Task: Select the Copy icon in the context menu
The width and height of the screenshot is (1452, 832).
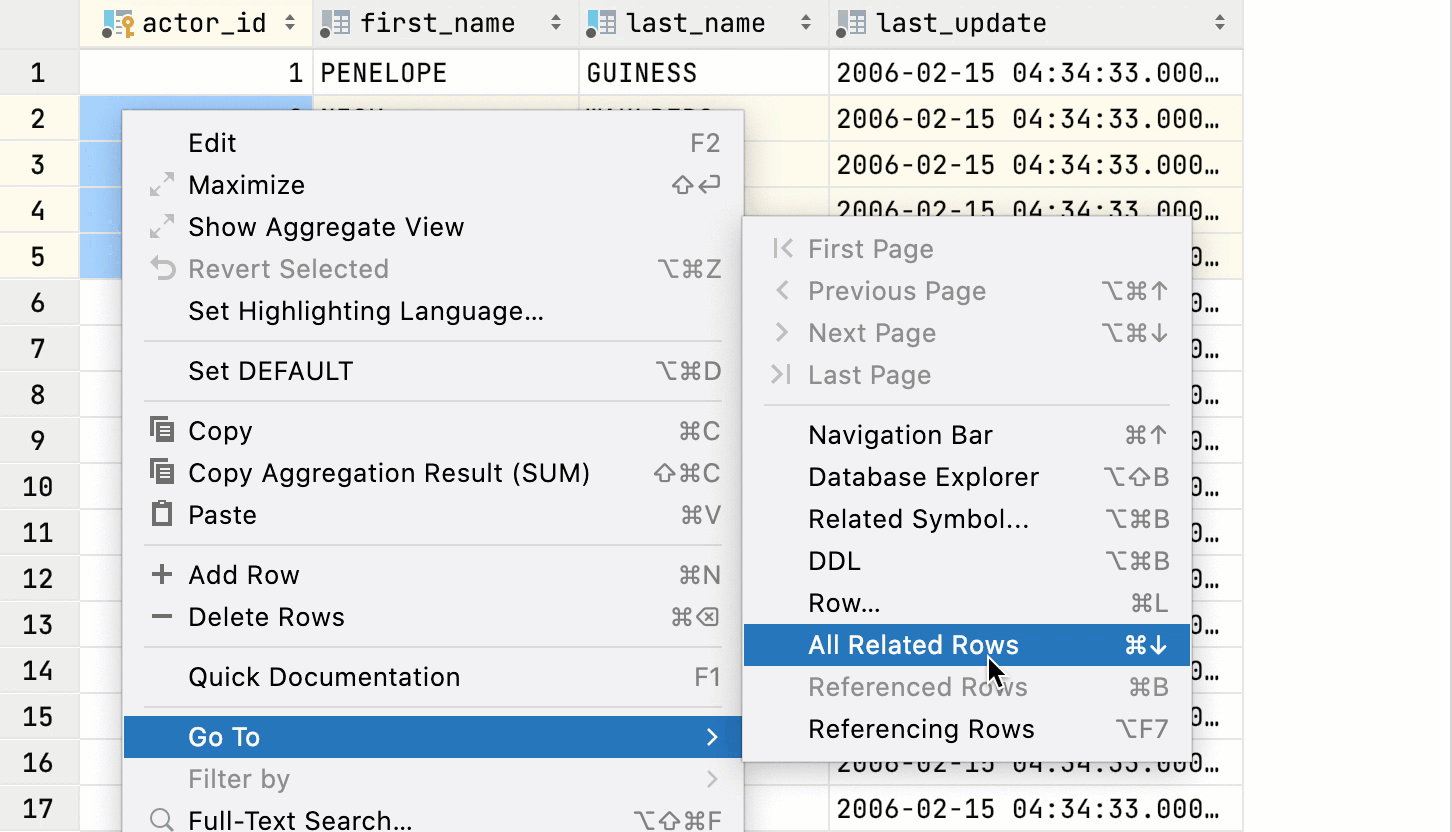Action: tap(163, 430)
